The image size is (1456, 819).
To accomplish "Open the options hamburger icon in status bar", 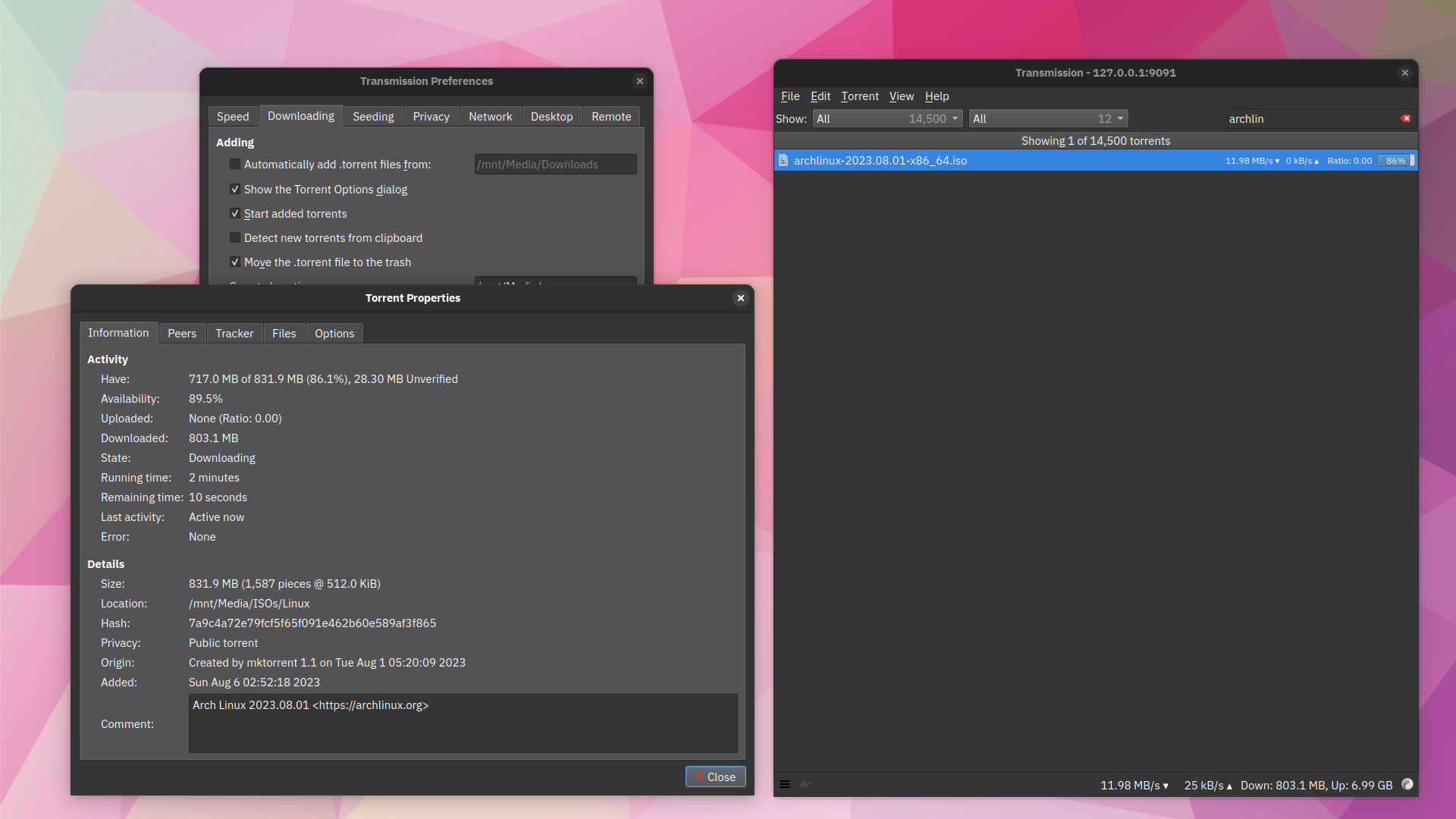I will coord(785,784).
